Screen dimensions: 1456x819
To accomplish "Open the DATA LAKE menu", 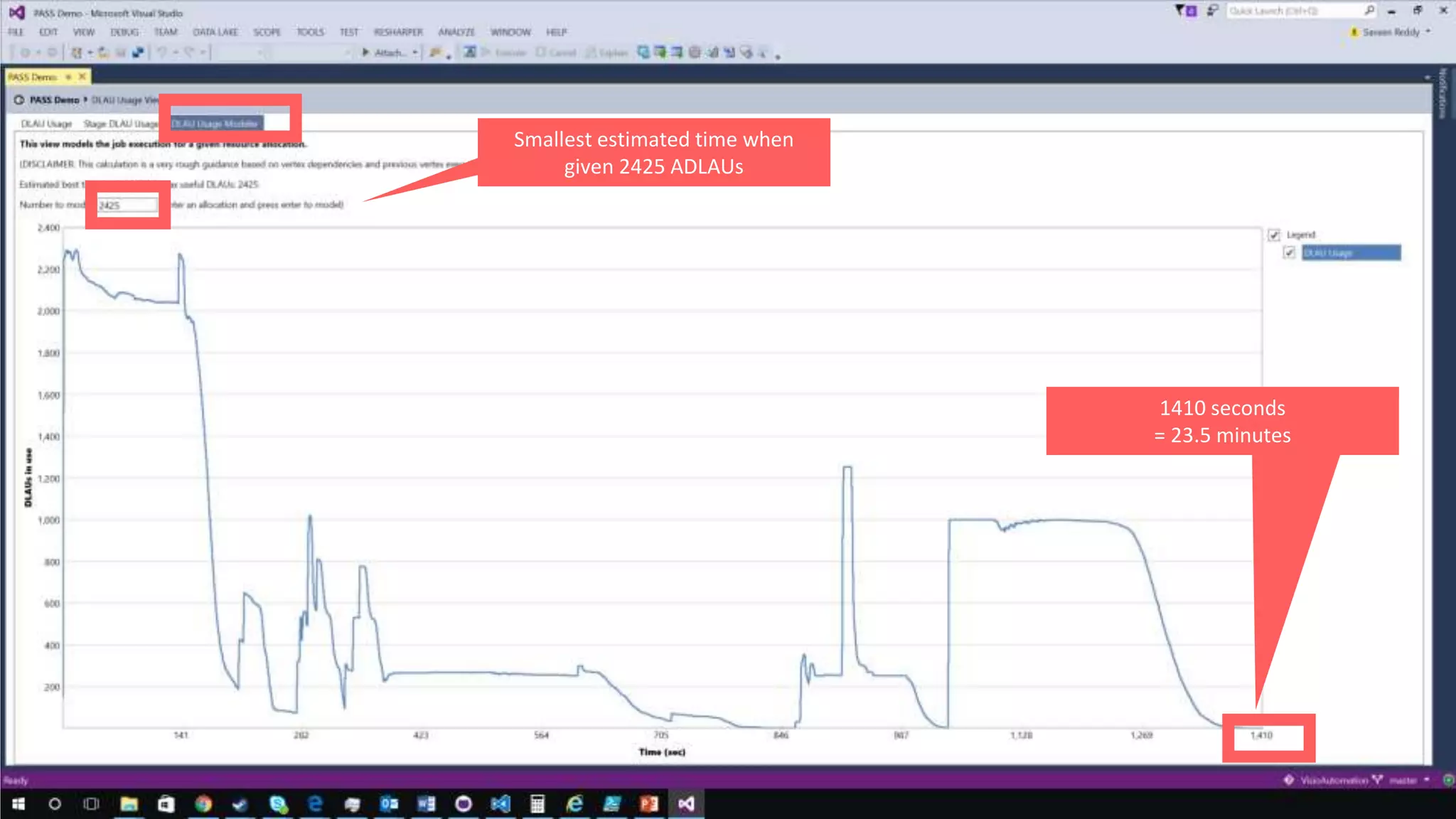I will coord(215,32).
